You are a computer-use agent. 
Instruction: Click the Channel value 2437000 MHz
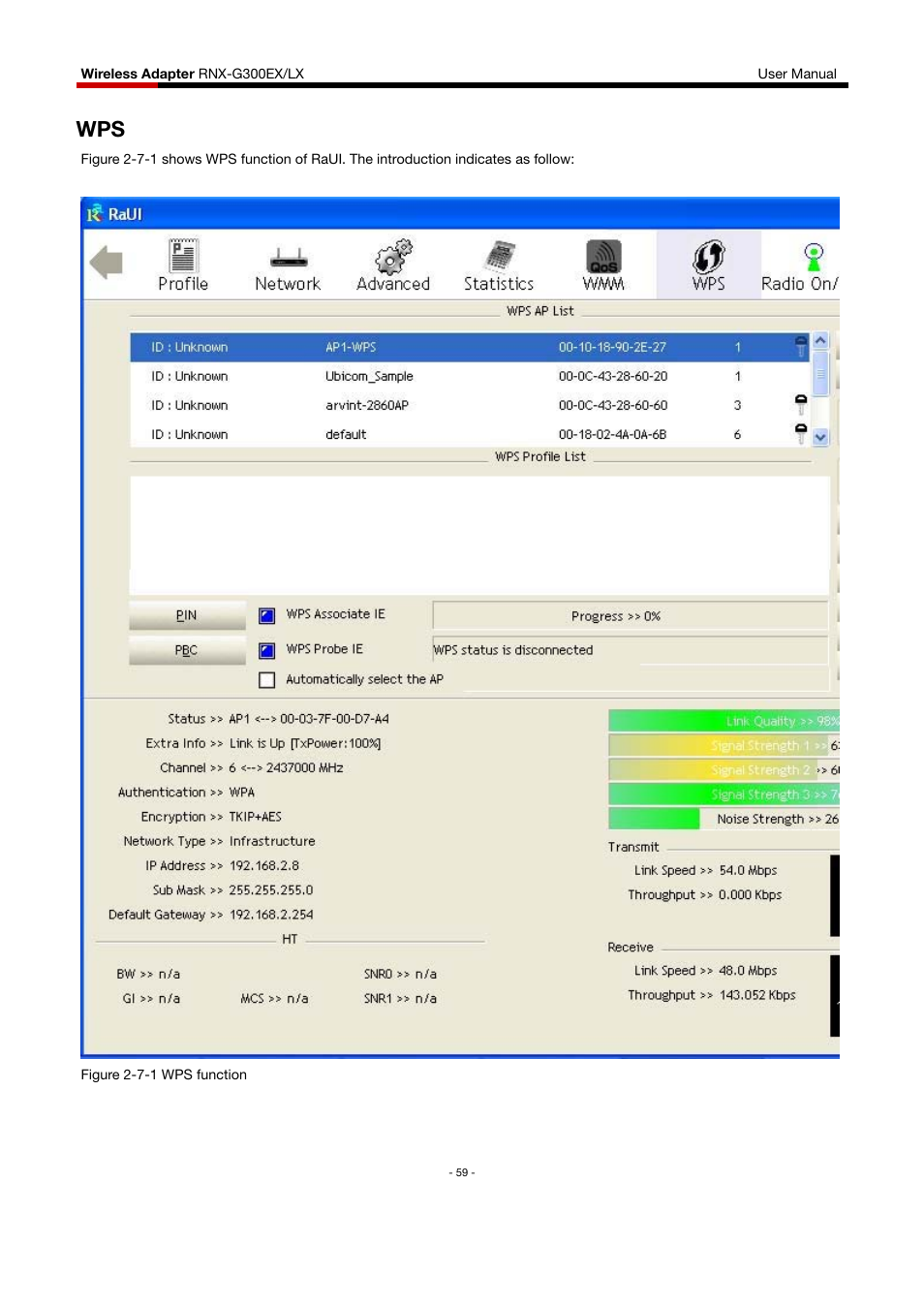point(305,768)
